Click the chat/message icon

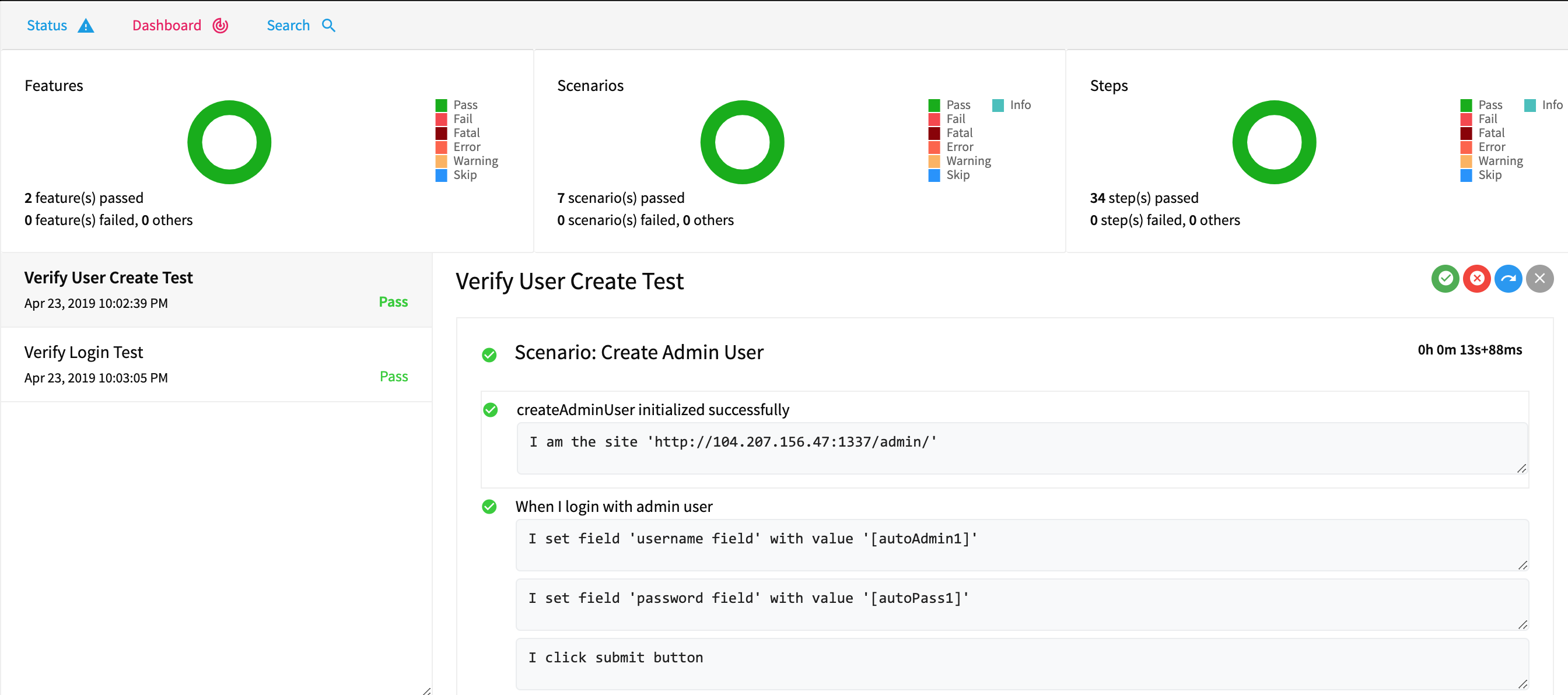pyautogui.click(x=1510, y=279)
